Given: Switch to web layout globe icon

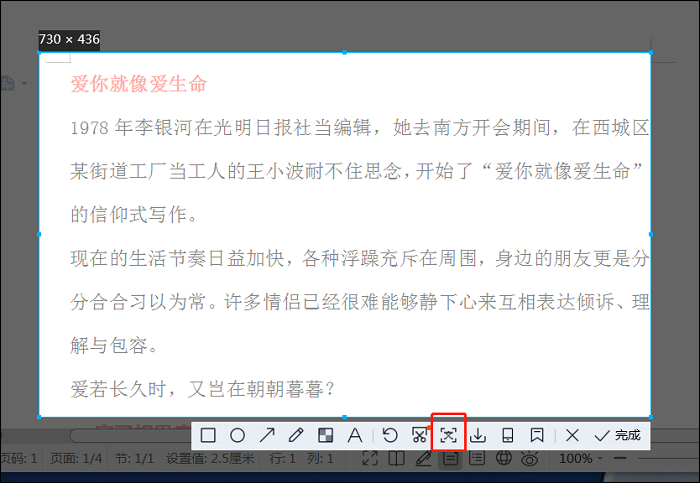Looking at the screenshot, I should coord(504,458).
